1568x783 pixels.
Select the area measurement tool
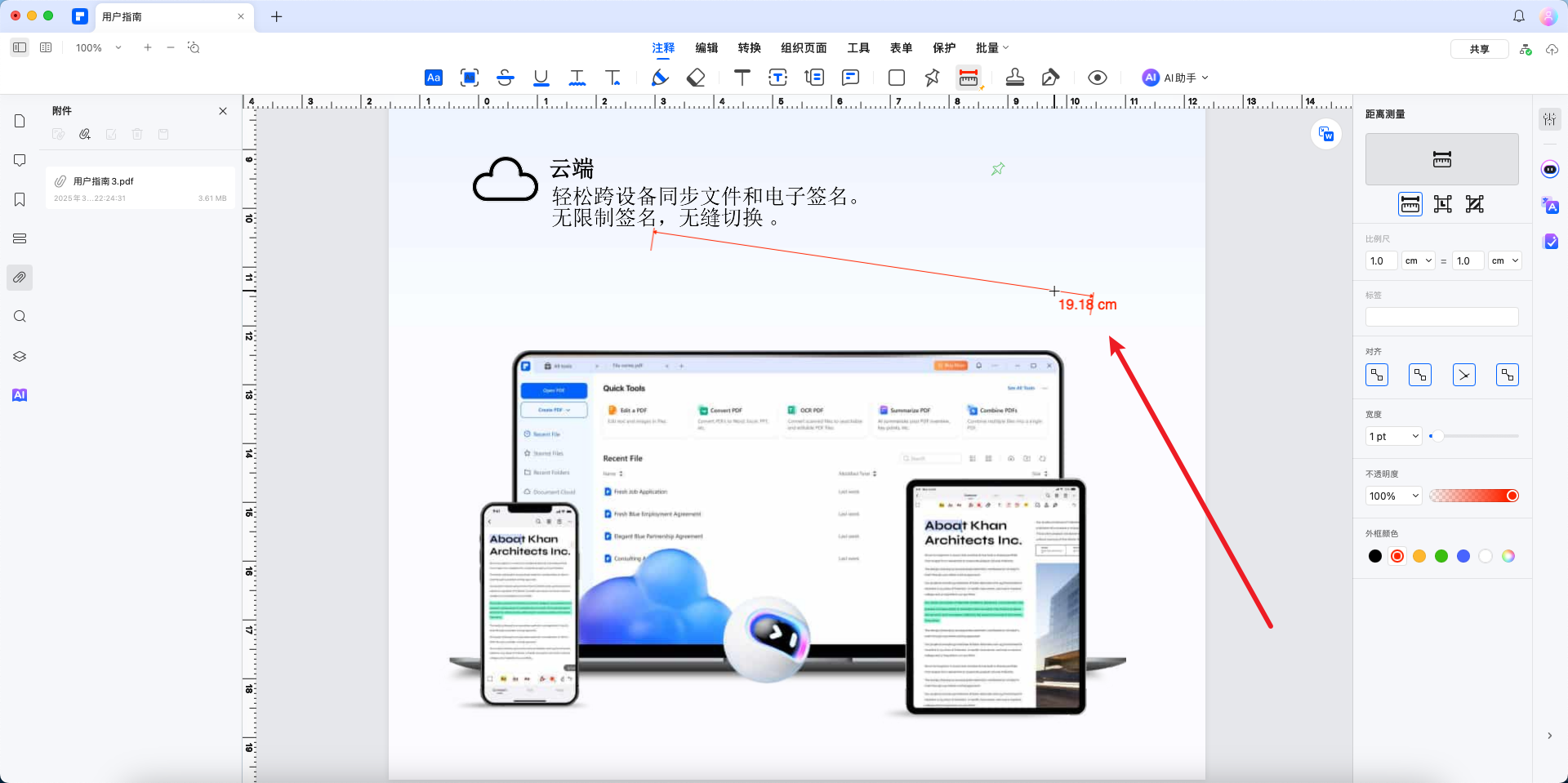coord(1474,204)
